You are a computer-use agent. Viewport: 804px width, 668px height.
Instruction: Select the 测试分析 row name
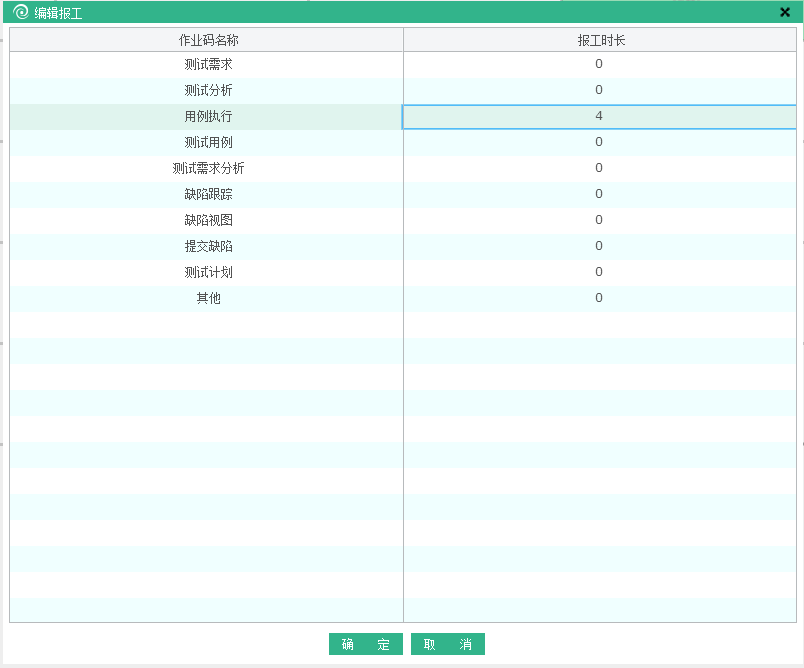click(208, 90)
